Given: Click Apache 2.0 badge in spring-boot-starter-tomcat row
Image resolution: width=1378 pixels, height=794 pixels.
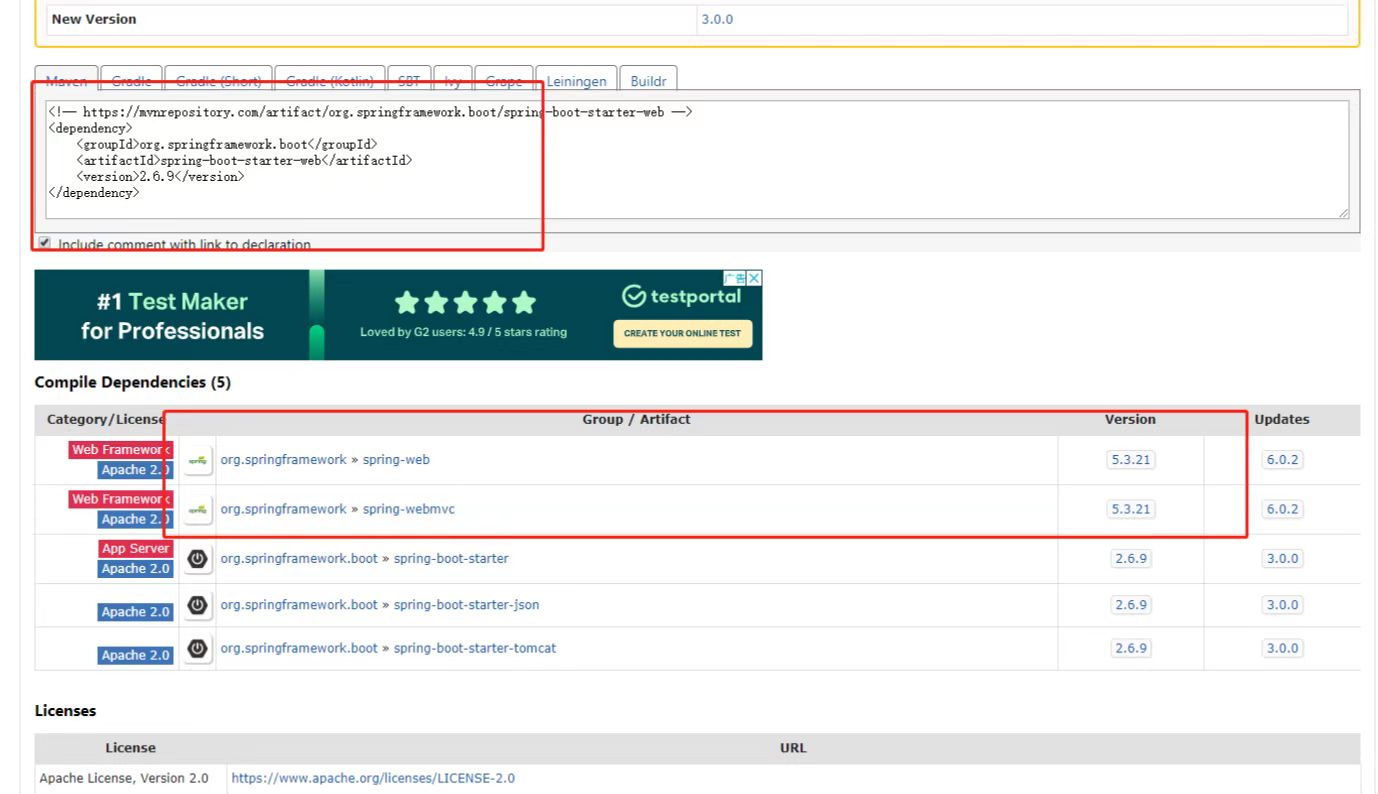Looking at the screenshot, I should [135, 655].
